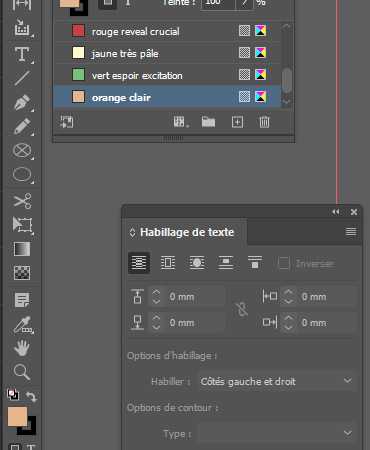Close the Habillage de texte panel
Viewport: 370px width, 450px height.
tap(354, 212)
